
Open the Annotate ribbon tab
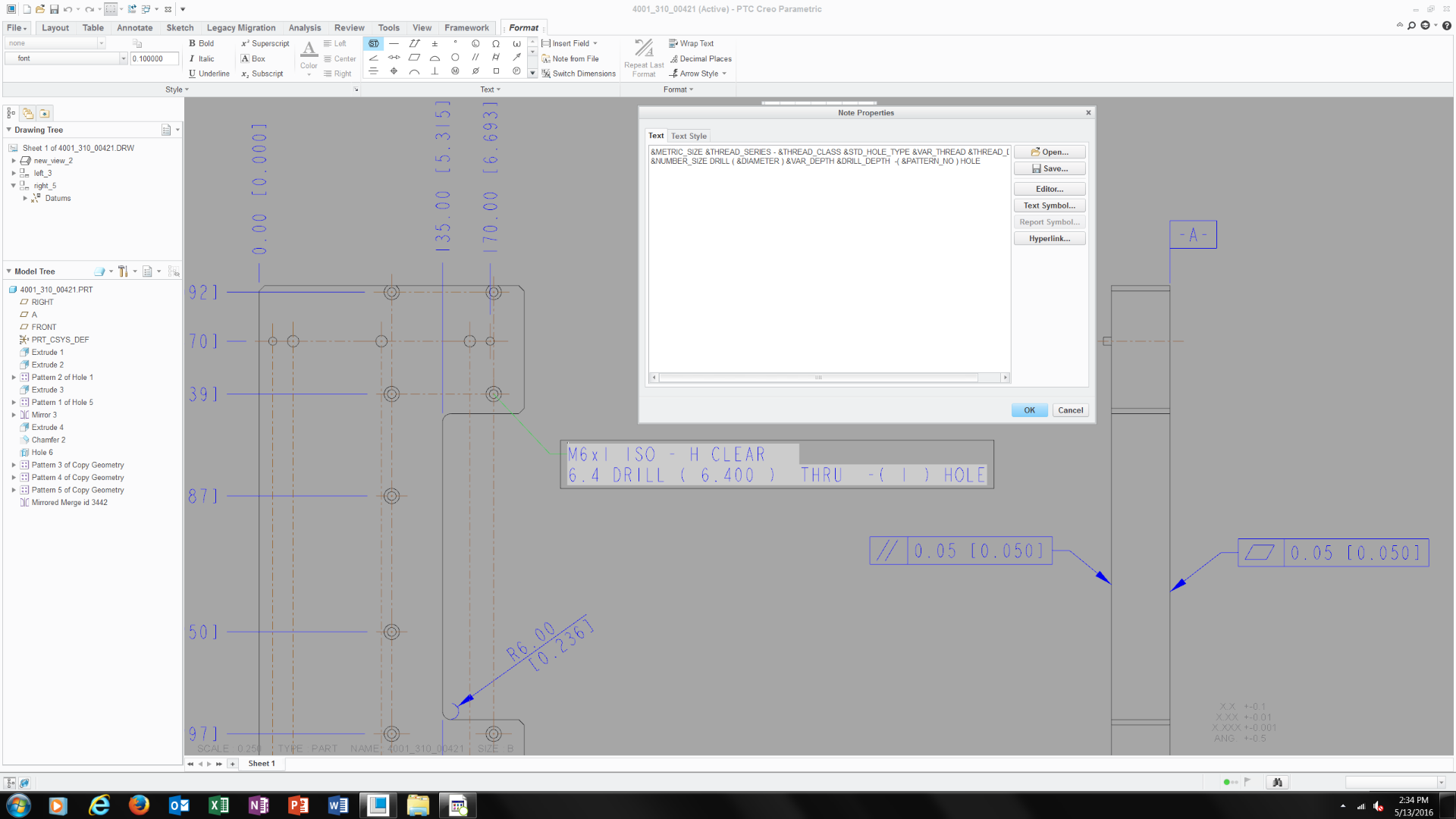(x=134, y=28)
